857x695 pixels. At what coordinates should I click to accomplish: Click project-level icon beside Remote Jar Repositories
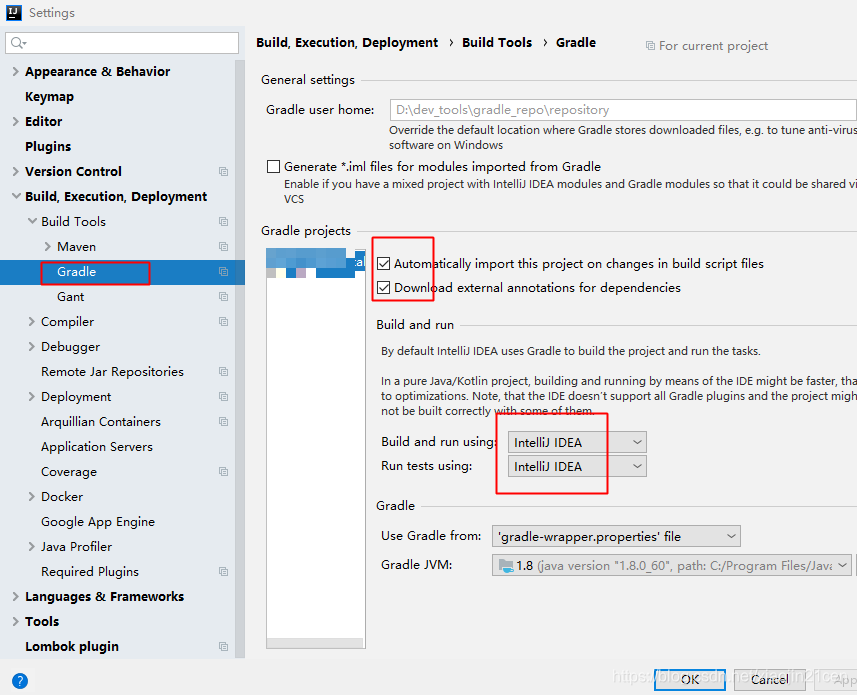click(224, 372)
